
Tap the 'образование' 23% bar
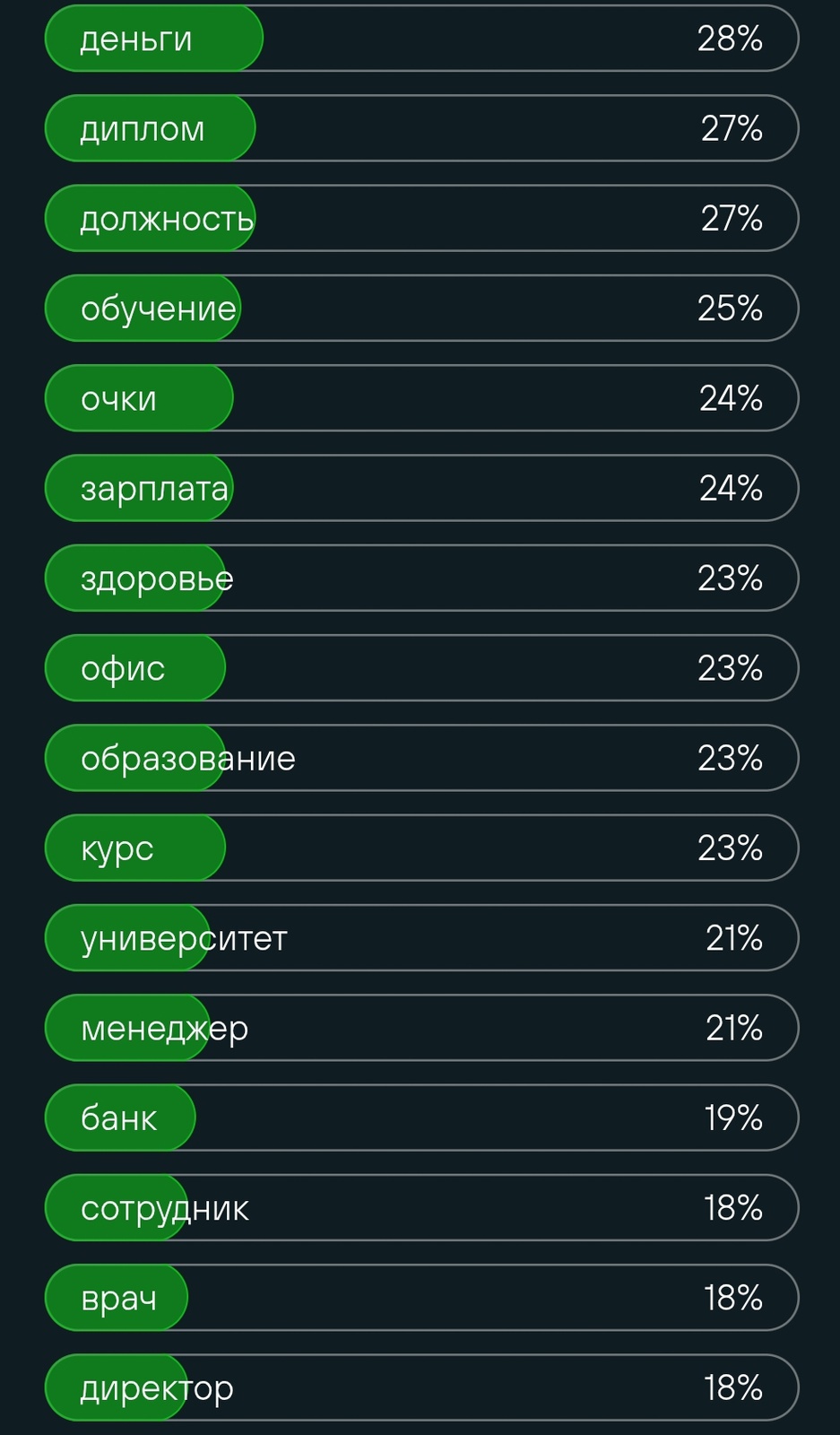(421, 758)
